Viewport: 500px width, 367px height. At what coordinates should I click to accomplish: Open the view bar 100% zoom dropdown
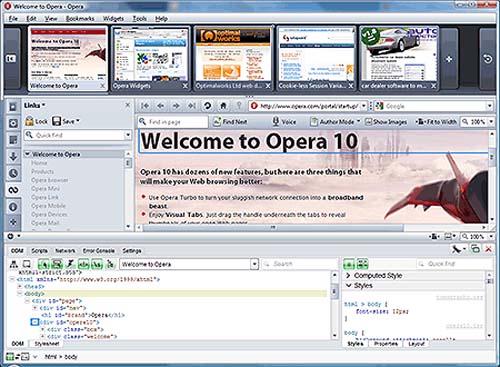pyautogui.click(x=491, y=122)
